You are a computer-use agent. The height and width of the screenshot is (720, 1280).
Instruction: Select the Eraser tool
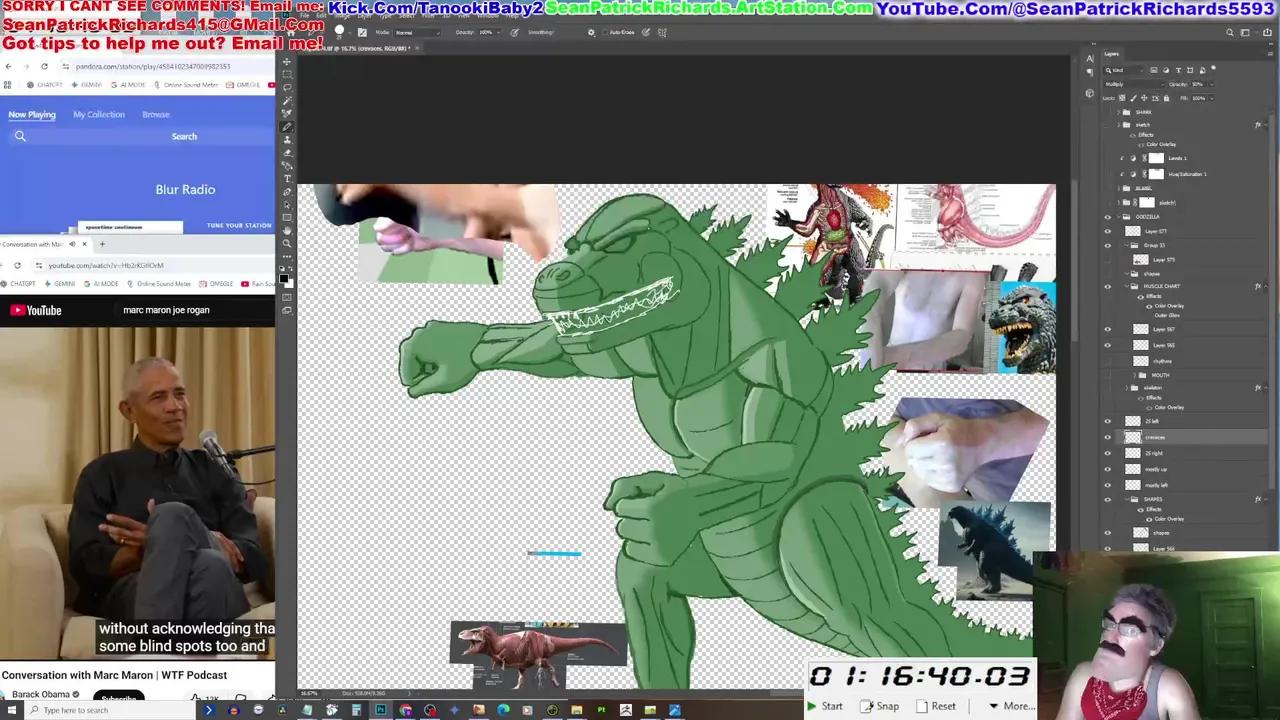[x=287, y=152]
